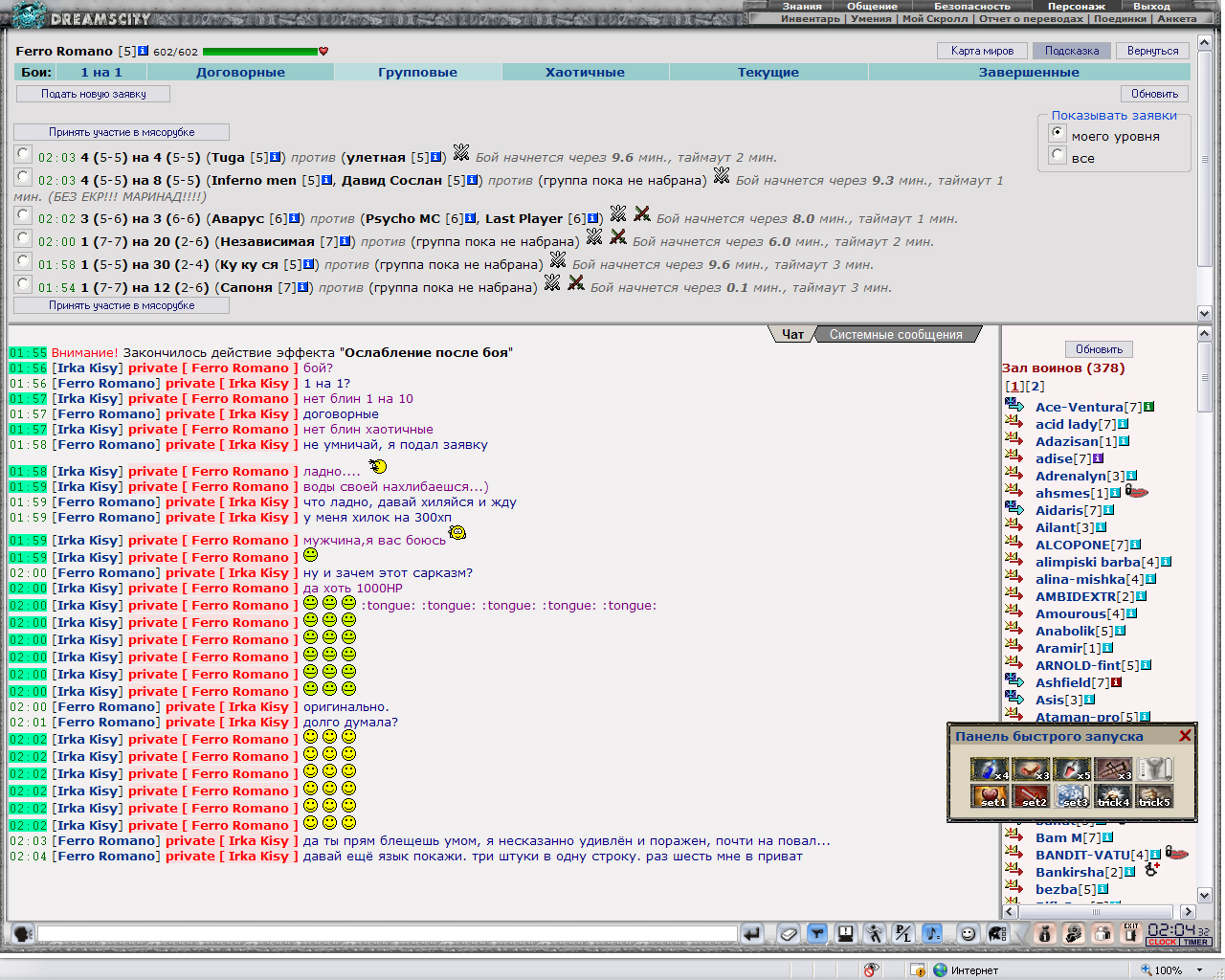Click the 'Карта миров' button

point(982,51)
